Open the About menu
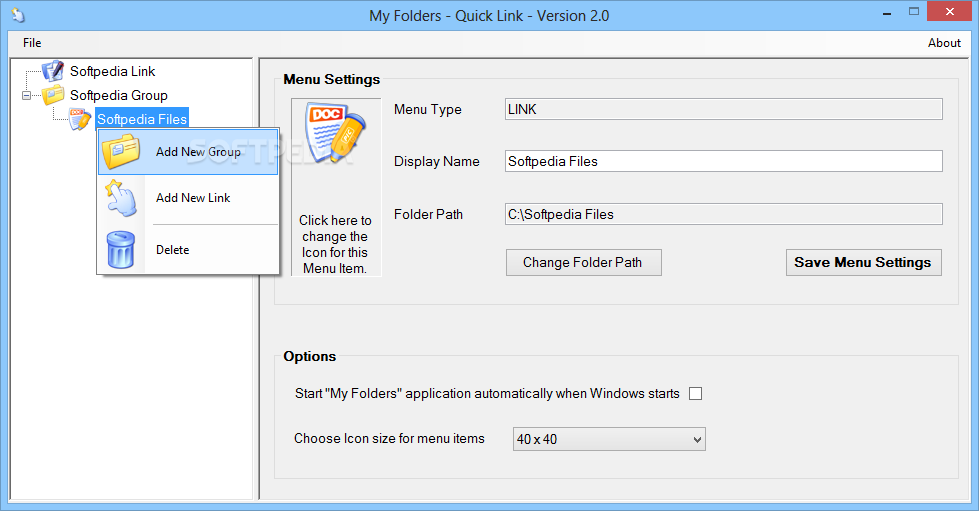Image resolution: width=979 pixels, height=511 pixels. (x=944, y=42)
